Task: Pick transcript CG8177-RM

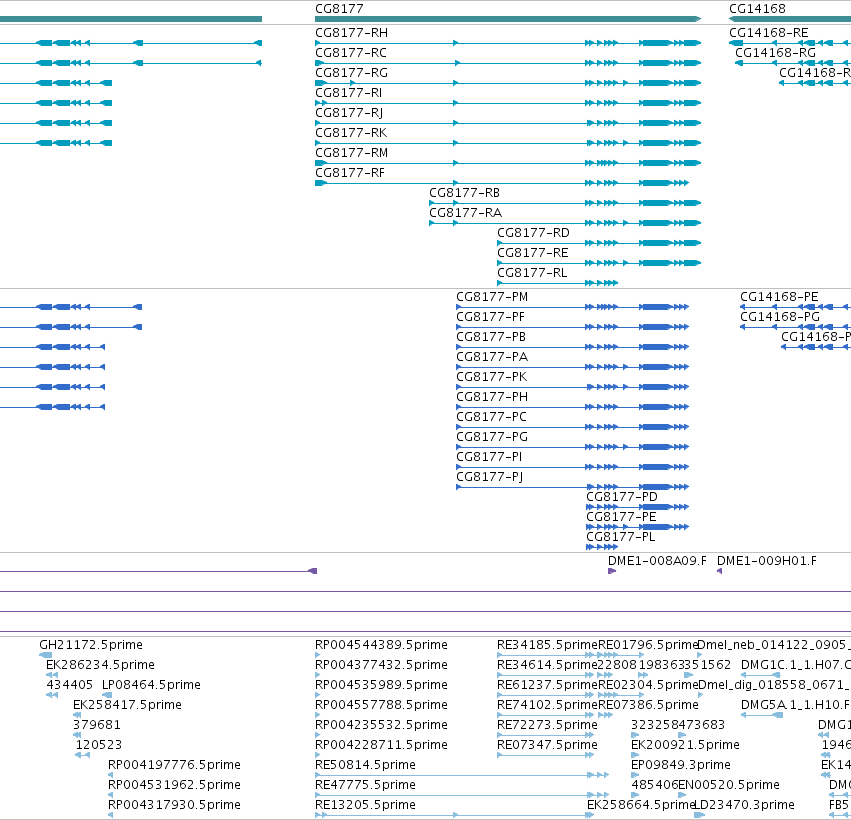Action: (351, 153)
